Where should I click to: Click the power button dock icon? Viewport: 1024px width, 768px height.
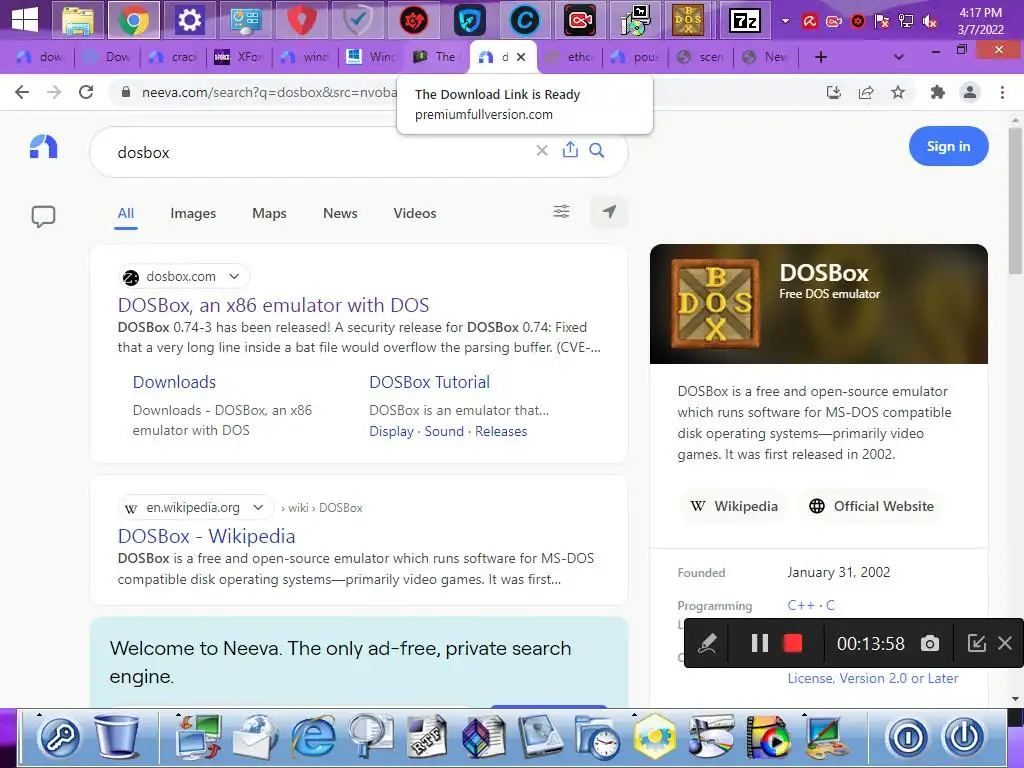[964, 738]
